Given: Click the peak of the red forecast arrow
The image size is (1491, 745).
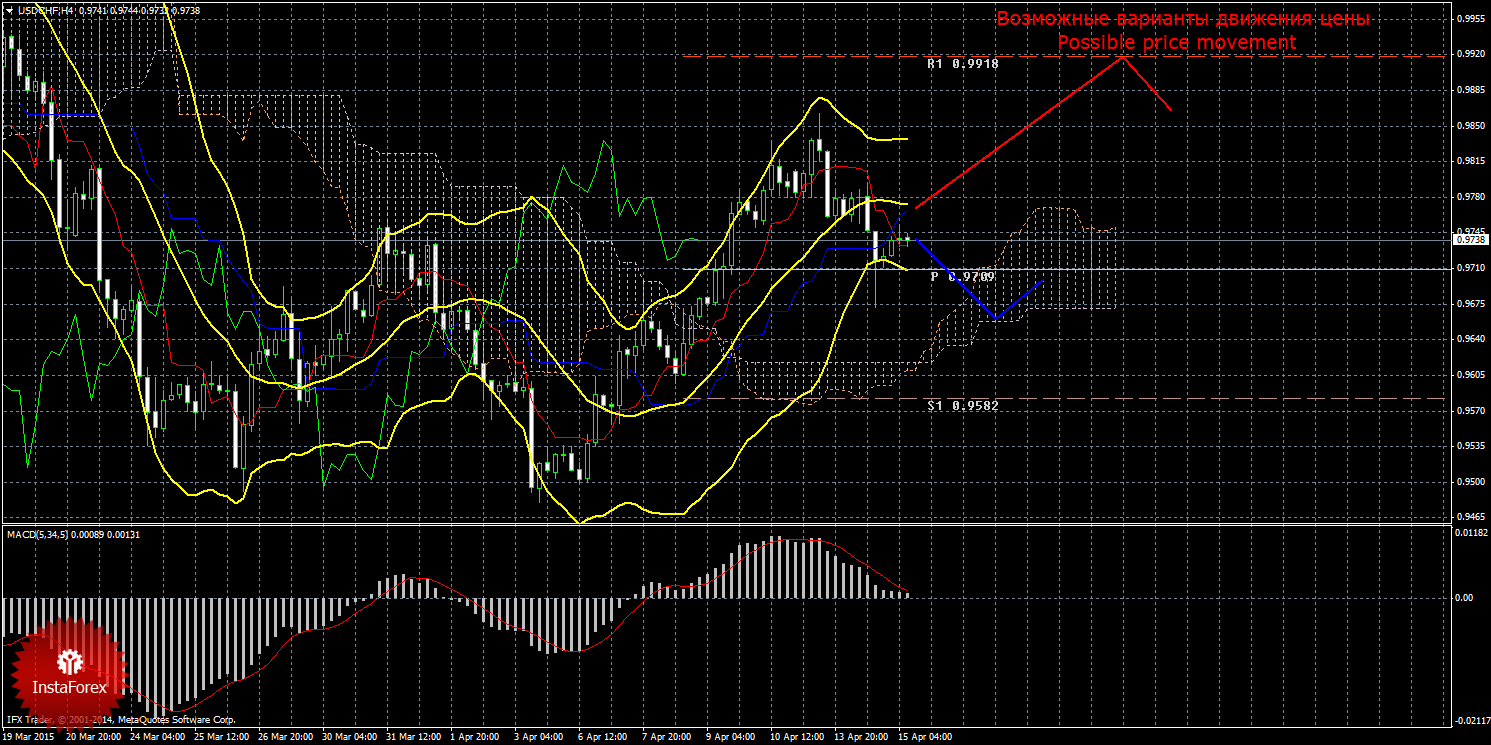Looking at the screenshot, I should point(1122,57).
